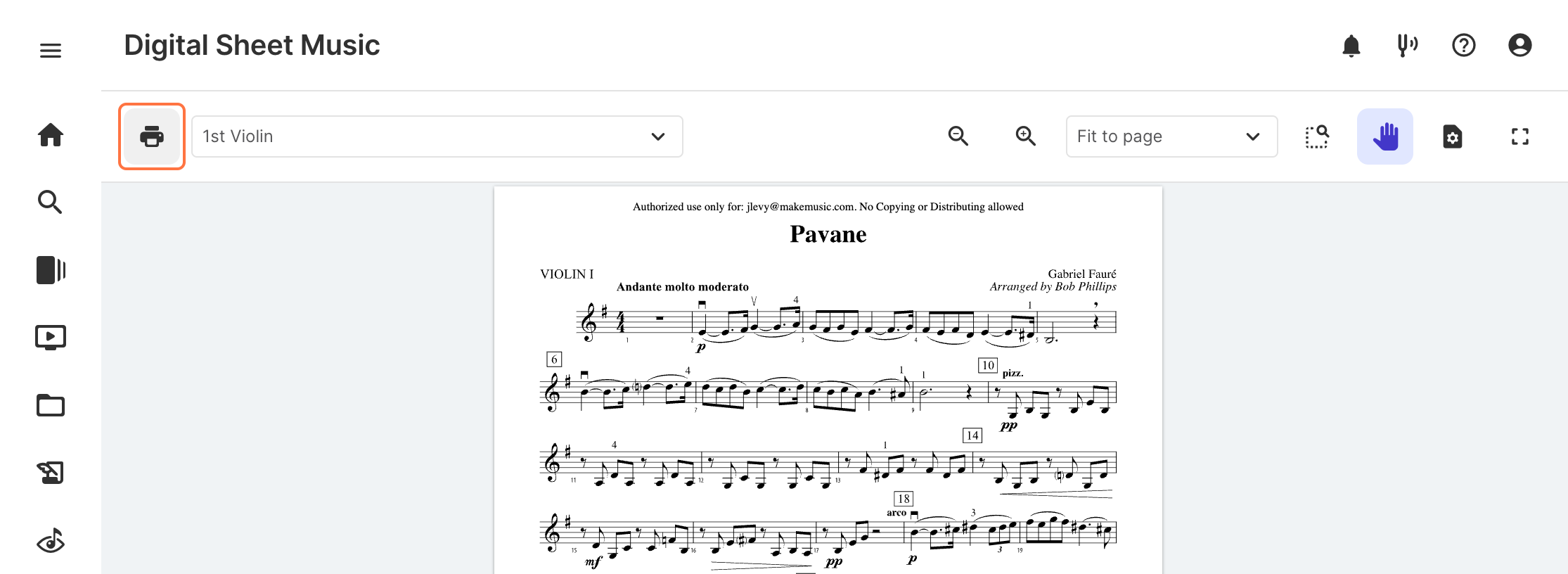The width and height of the screenshot is (1568, 574).
Task: Open the page settings document icon
Action: point(1453,136)
